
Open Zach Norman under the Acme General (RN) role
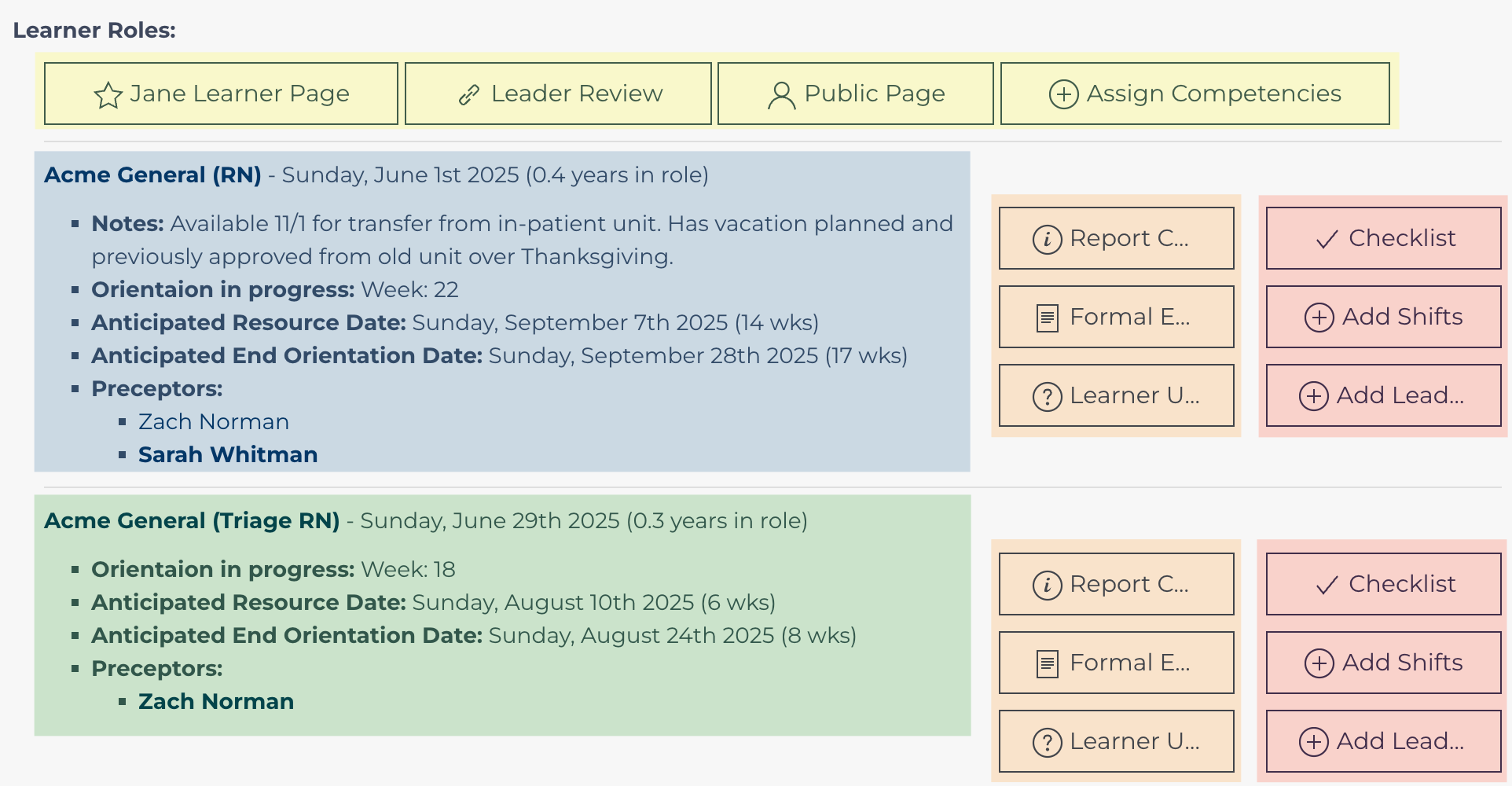click(x=214, y=422)
